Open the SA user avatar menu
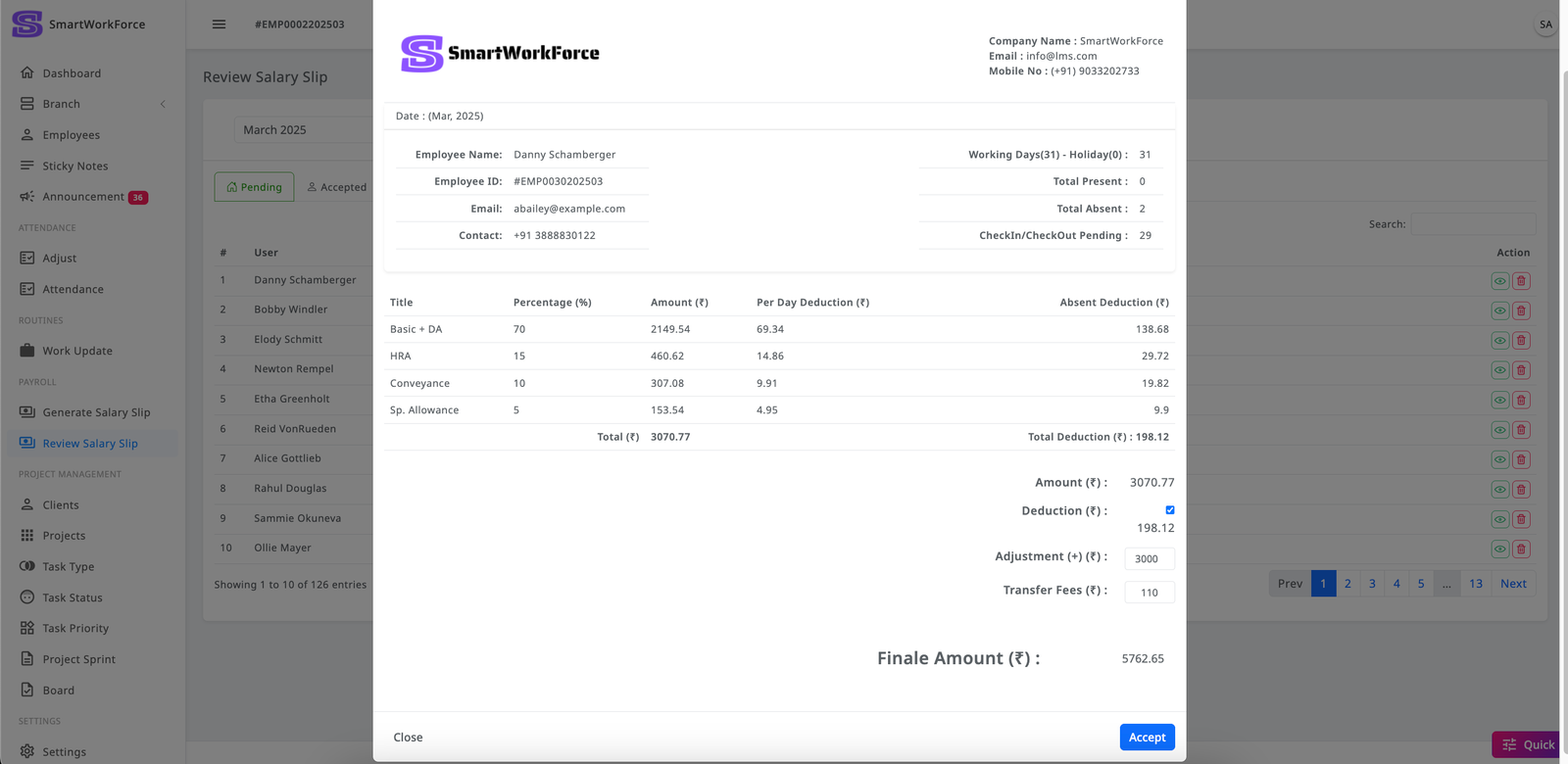This screenshot has height=764, width=1568. (x=1545, y=24)
